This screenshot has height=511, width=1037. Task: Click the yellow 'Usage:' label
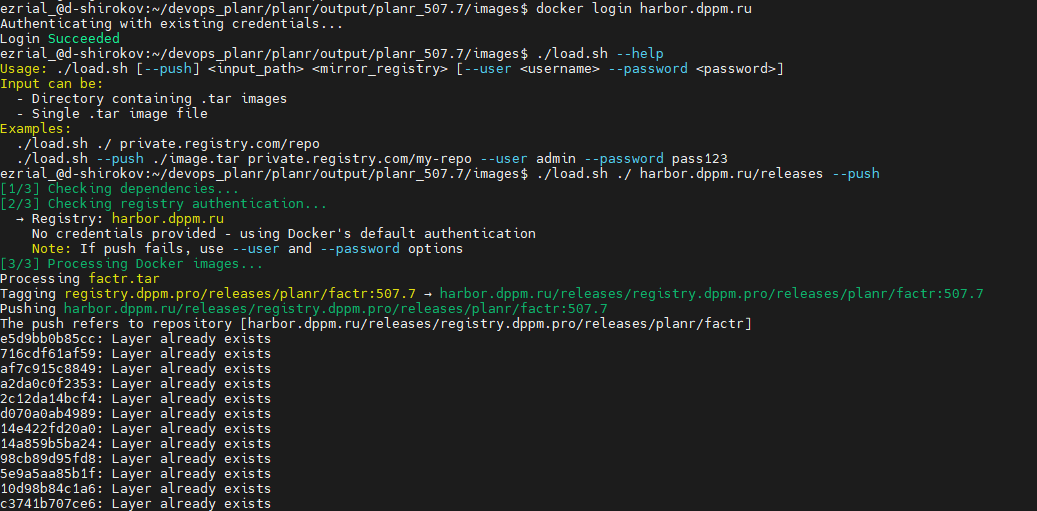pyautogui.click(x=24, y=68)
